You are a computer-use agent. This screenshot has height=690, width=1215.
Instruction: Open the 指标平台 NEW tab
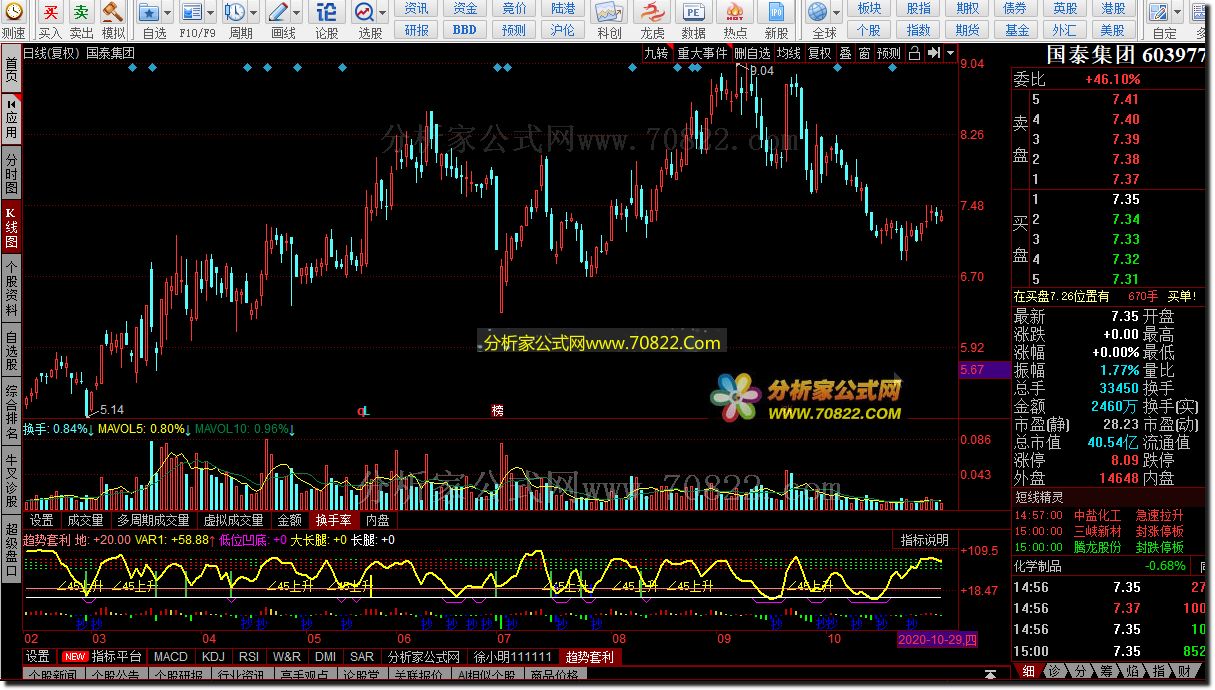(101, 657)
